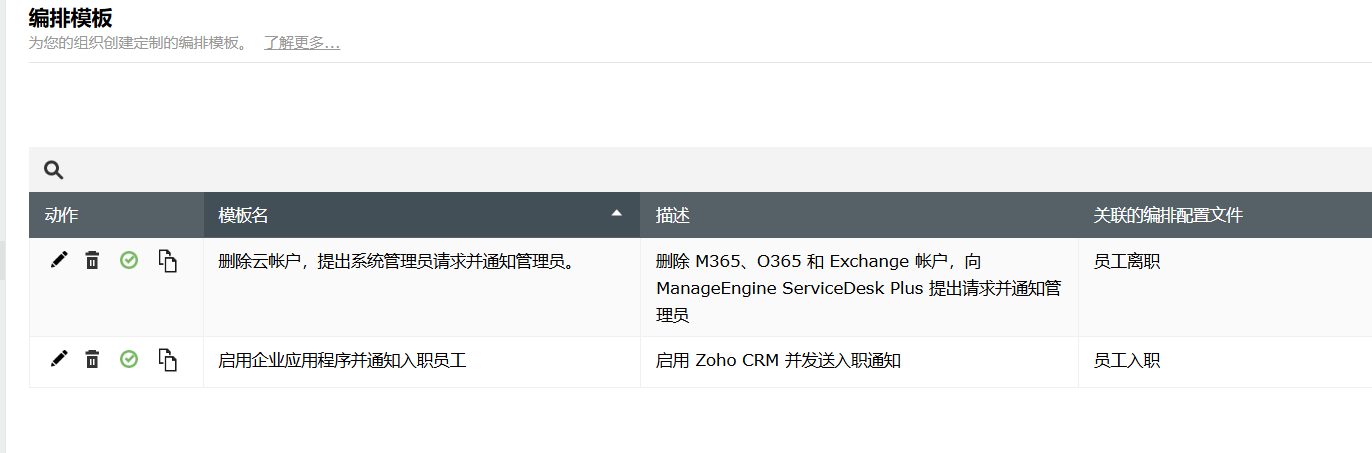Edit the 启用企业应用程序 template with pencil icon
This screenshot has height=453, width=1372.
pos(59,358)
